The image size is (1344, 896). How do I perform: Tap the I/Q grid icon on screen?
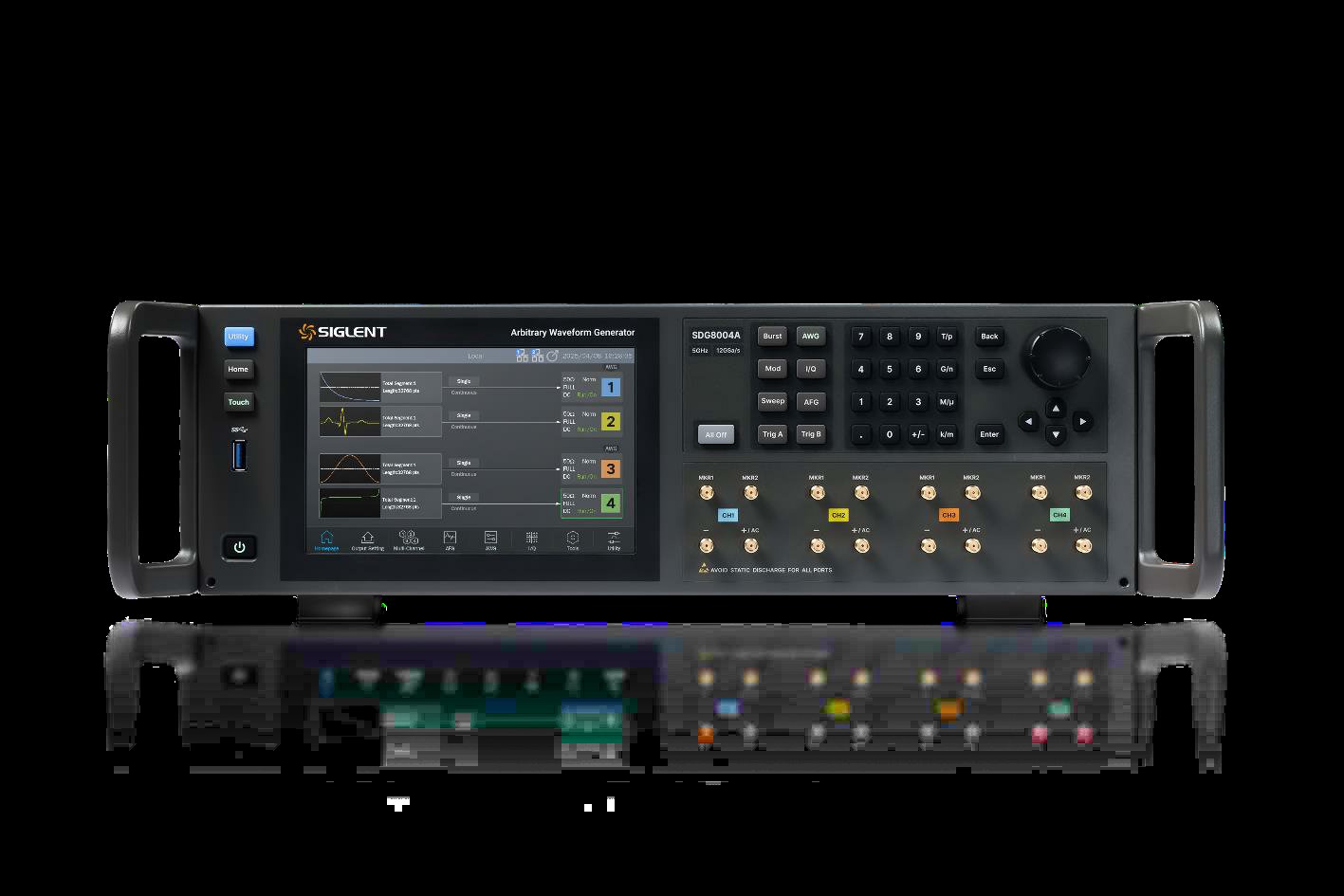[531, 539]
